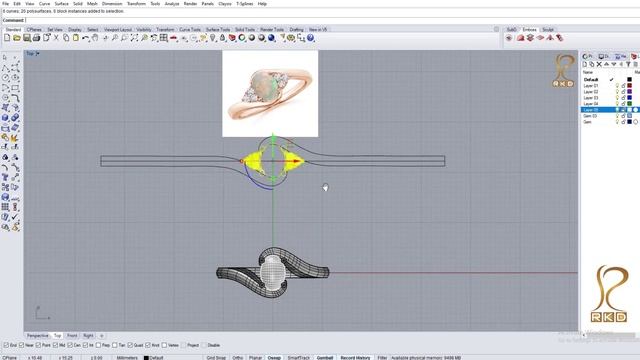Toggle Record History in the status bar
640x360 pixels.
tap(355, 358)
